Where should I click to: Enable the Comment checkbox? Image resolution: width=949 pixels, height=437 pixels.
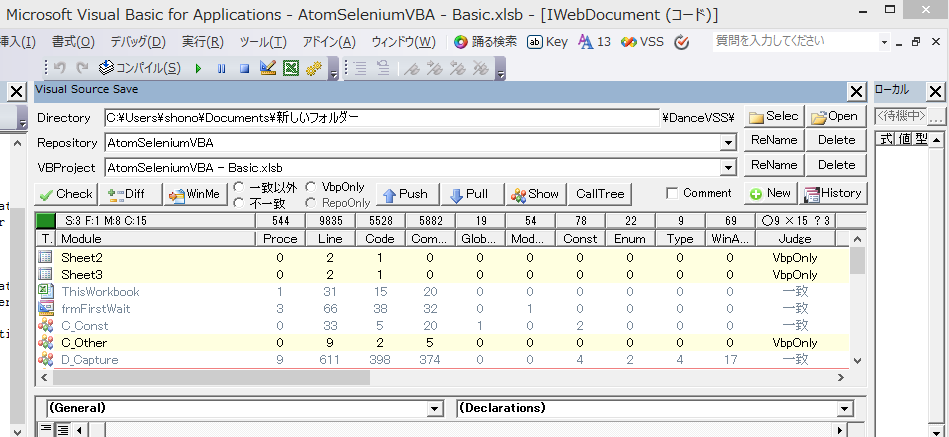tap(671, 193)
